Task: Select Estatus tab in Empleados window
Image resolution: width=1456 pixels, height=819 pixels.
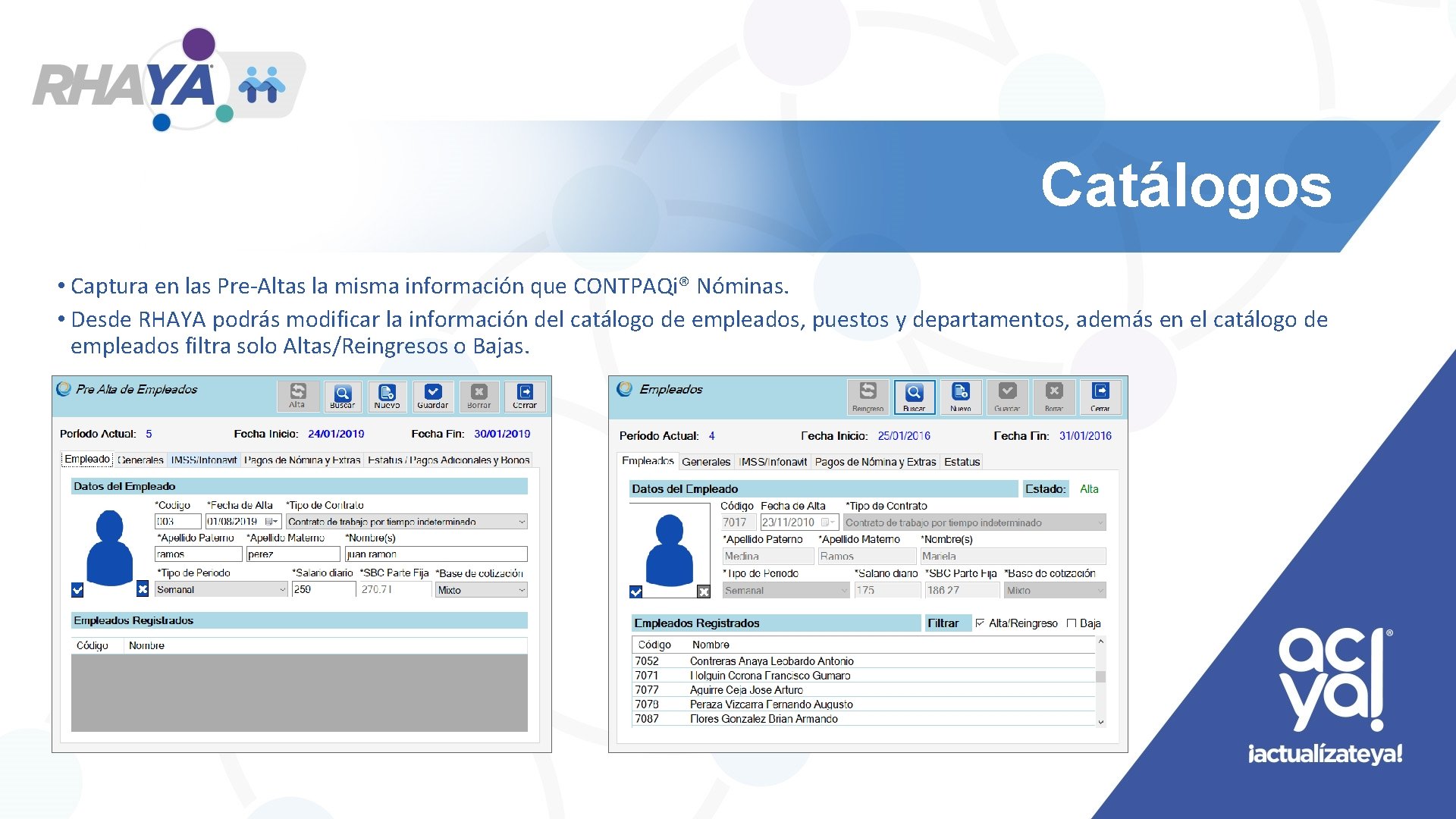Action: click(x=962, y=462)
